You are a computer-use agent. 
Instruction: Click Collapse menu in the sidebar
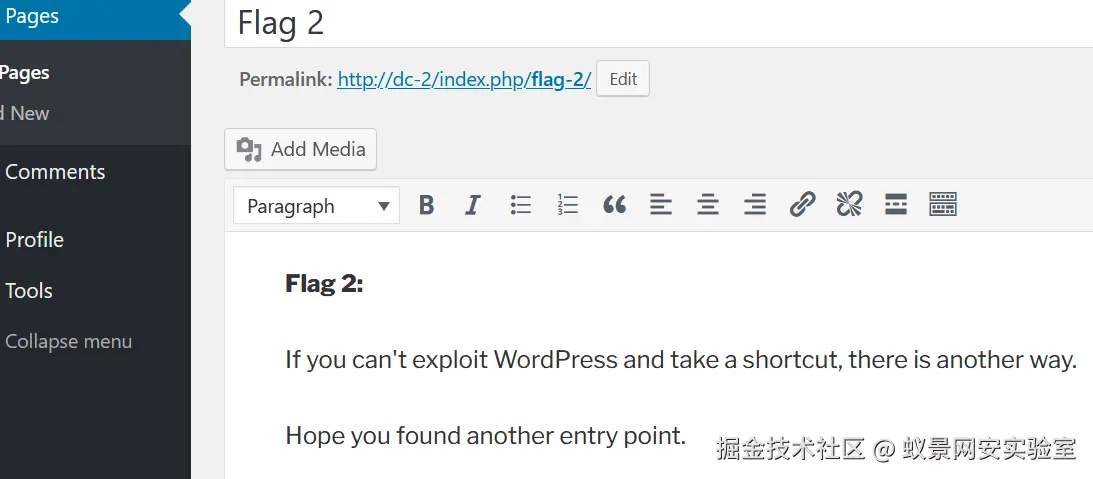[68, 342]
